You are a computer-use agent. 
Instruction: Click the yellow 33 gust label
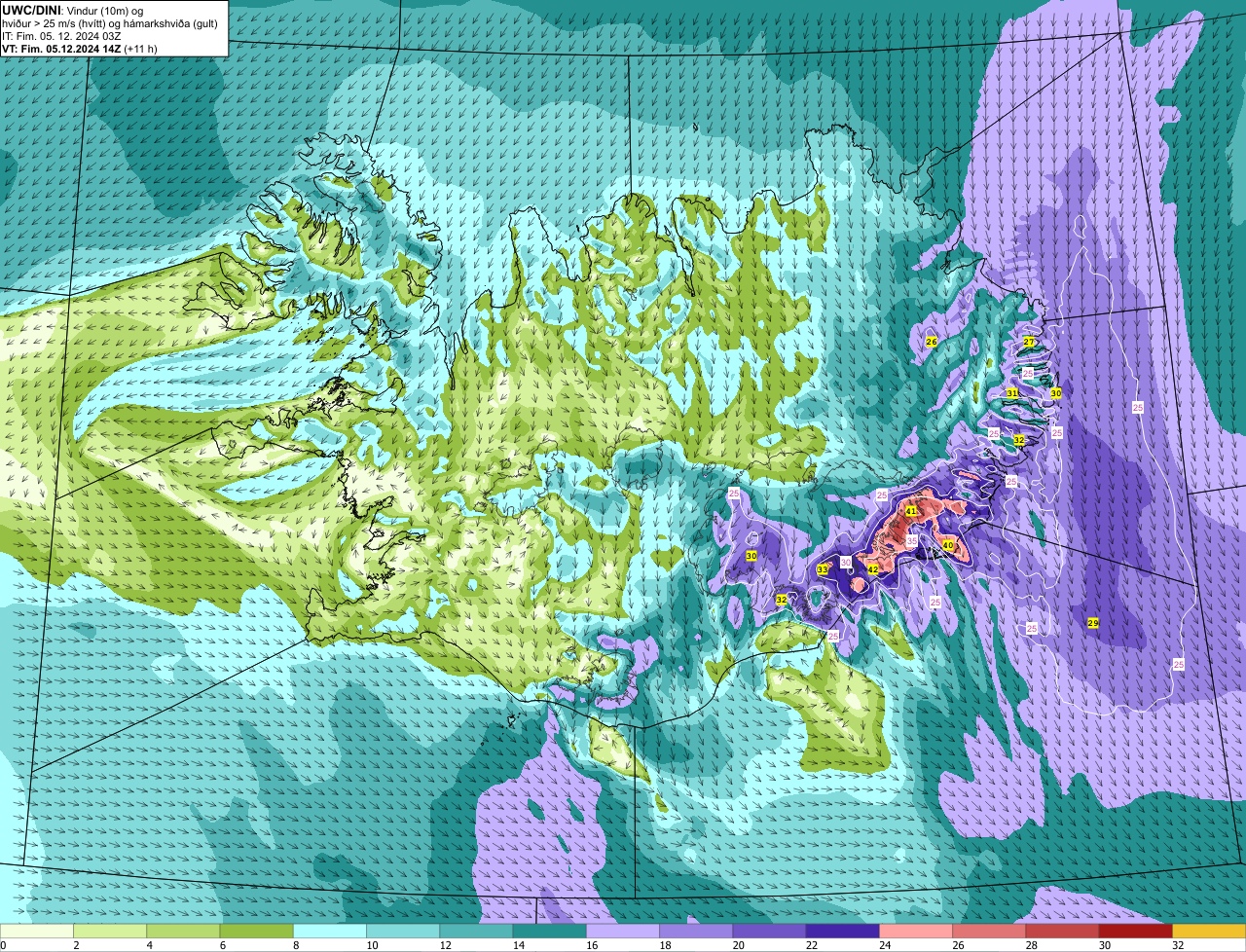(x=823, y=569)
